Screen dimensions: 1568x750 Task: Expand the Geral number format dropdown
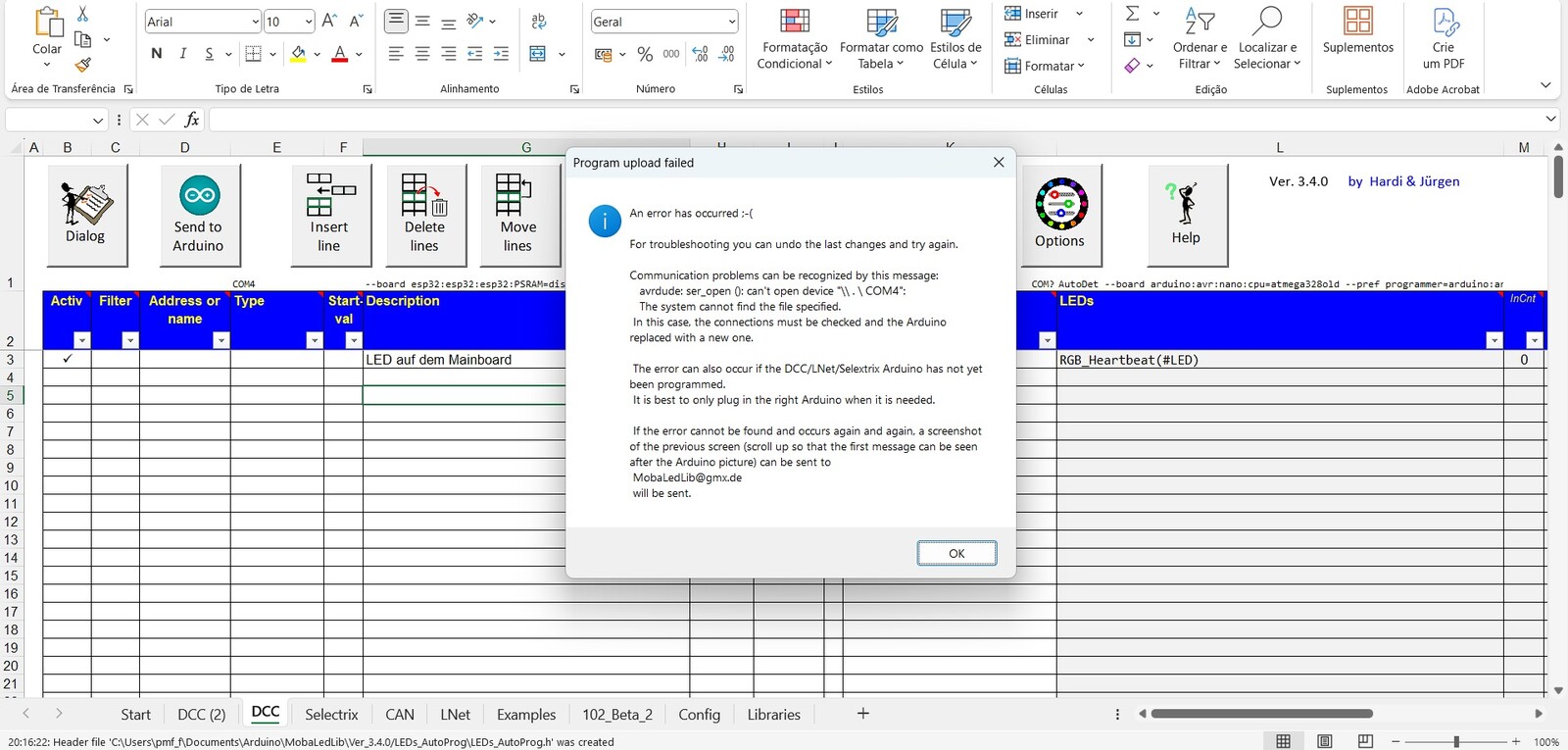pos(731,22)
